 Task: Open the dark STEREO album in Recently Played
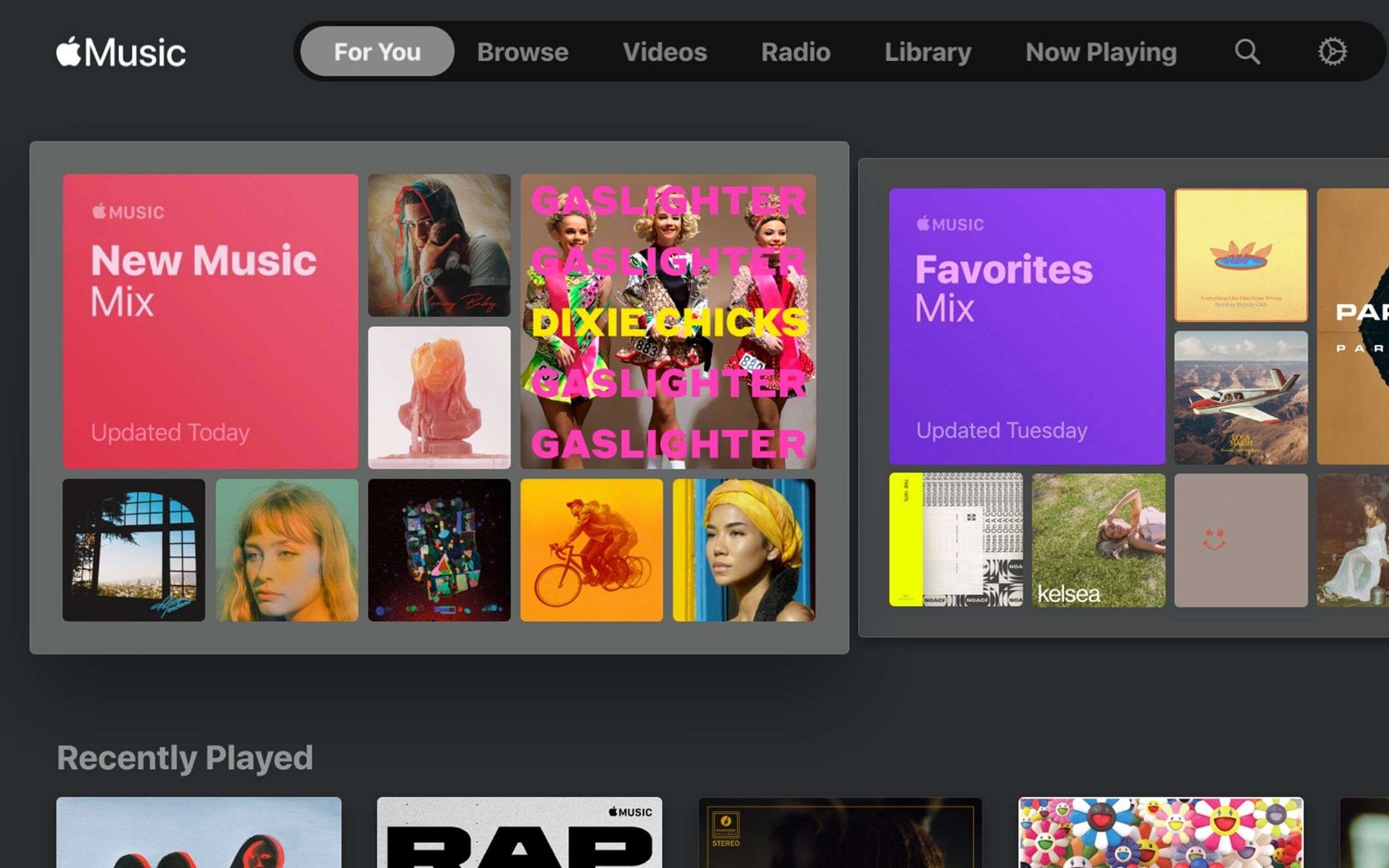coord(840,833)
